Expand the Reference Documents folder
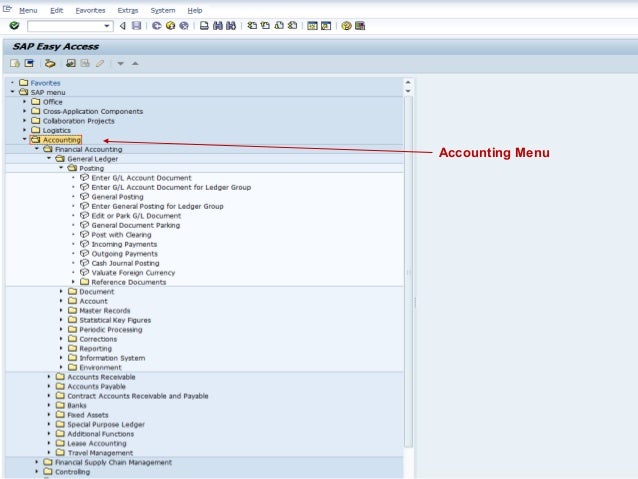 pyautogui.click(x=73, y=282)
